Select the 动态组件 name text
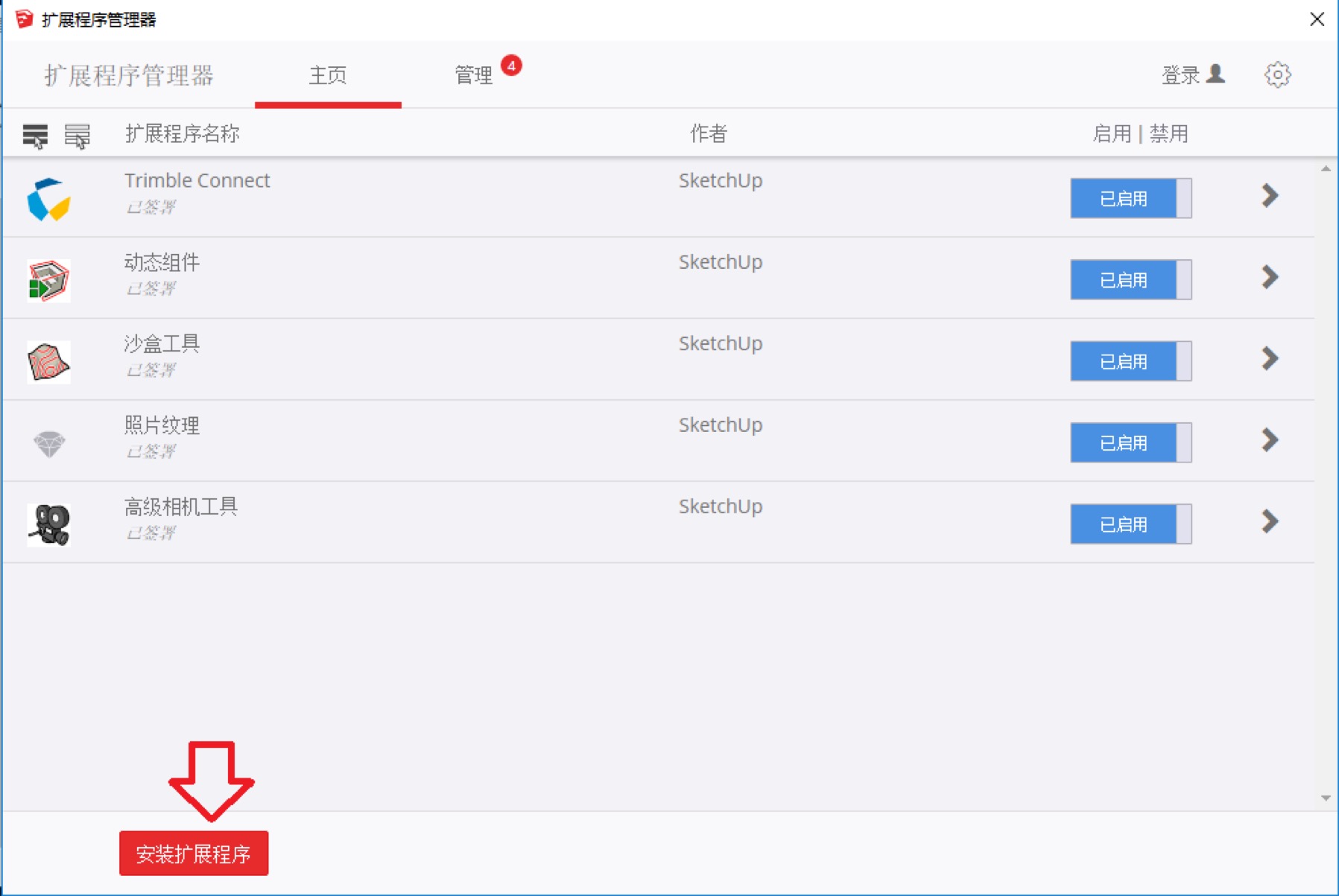This screenshot has width=1339, height=896. point(162,262)
